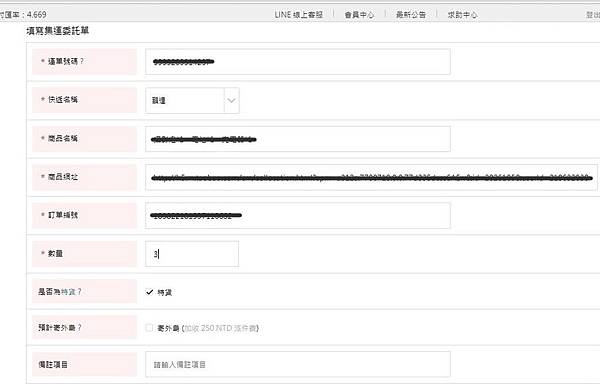
Task: Uncheck the 特貨 checkbox
Action: pos(150,292)
